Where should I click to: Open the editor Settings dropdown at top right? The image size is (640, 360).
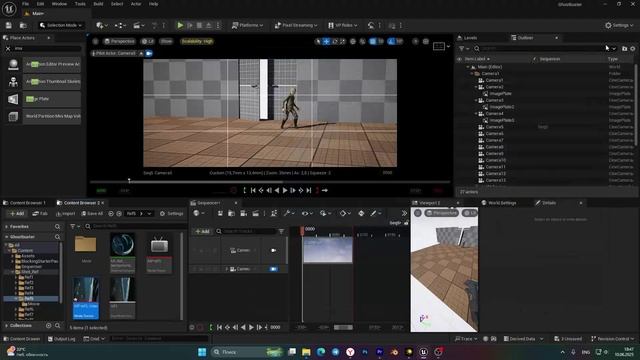[x=619, y=25]
